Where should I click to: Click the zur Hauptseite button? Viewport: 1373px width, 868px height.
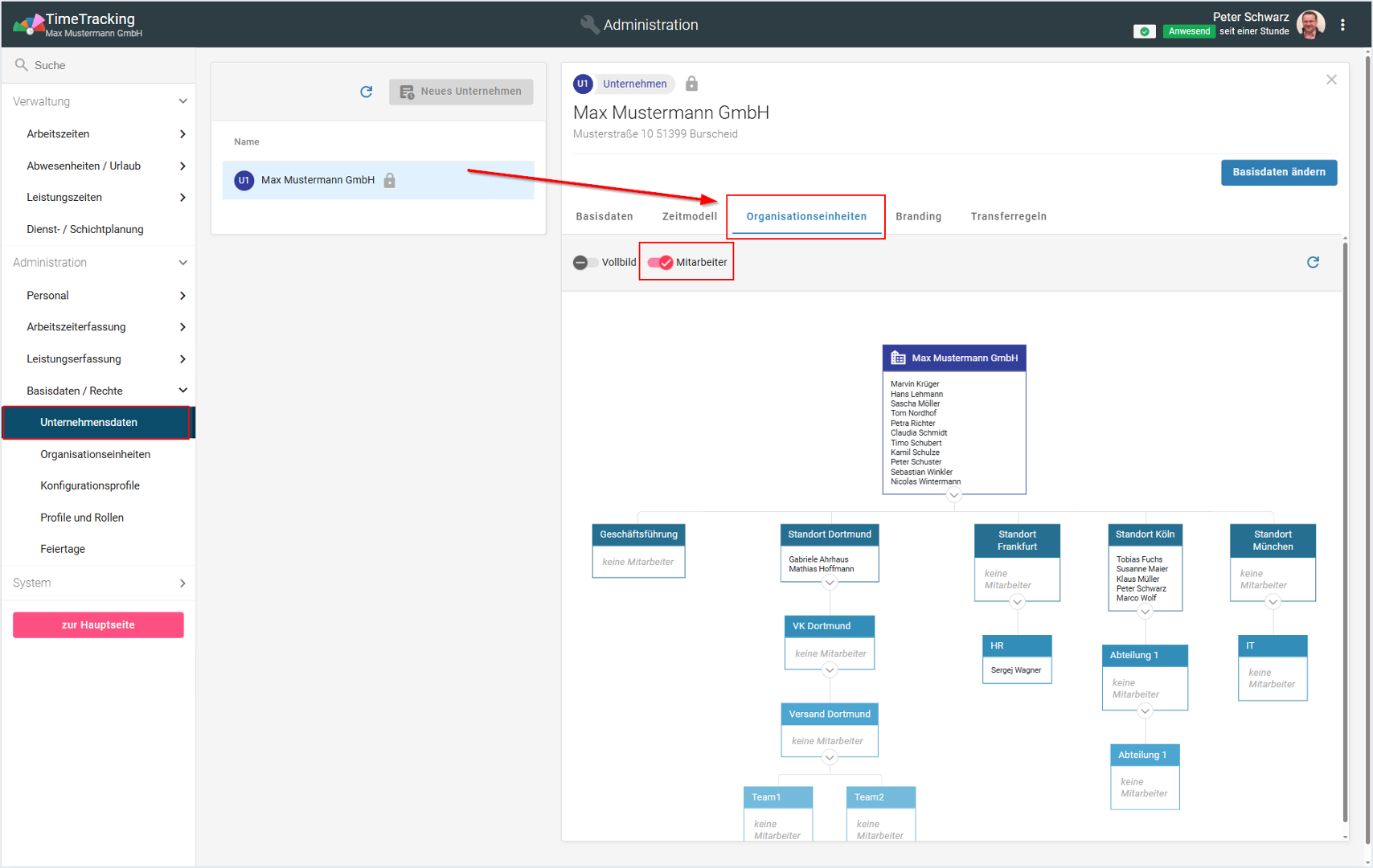tap(98, 624)
